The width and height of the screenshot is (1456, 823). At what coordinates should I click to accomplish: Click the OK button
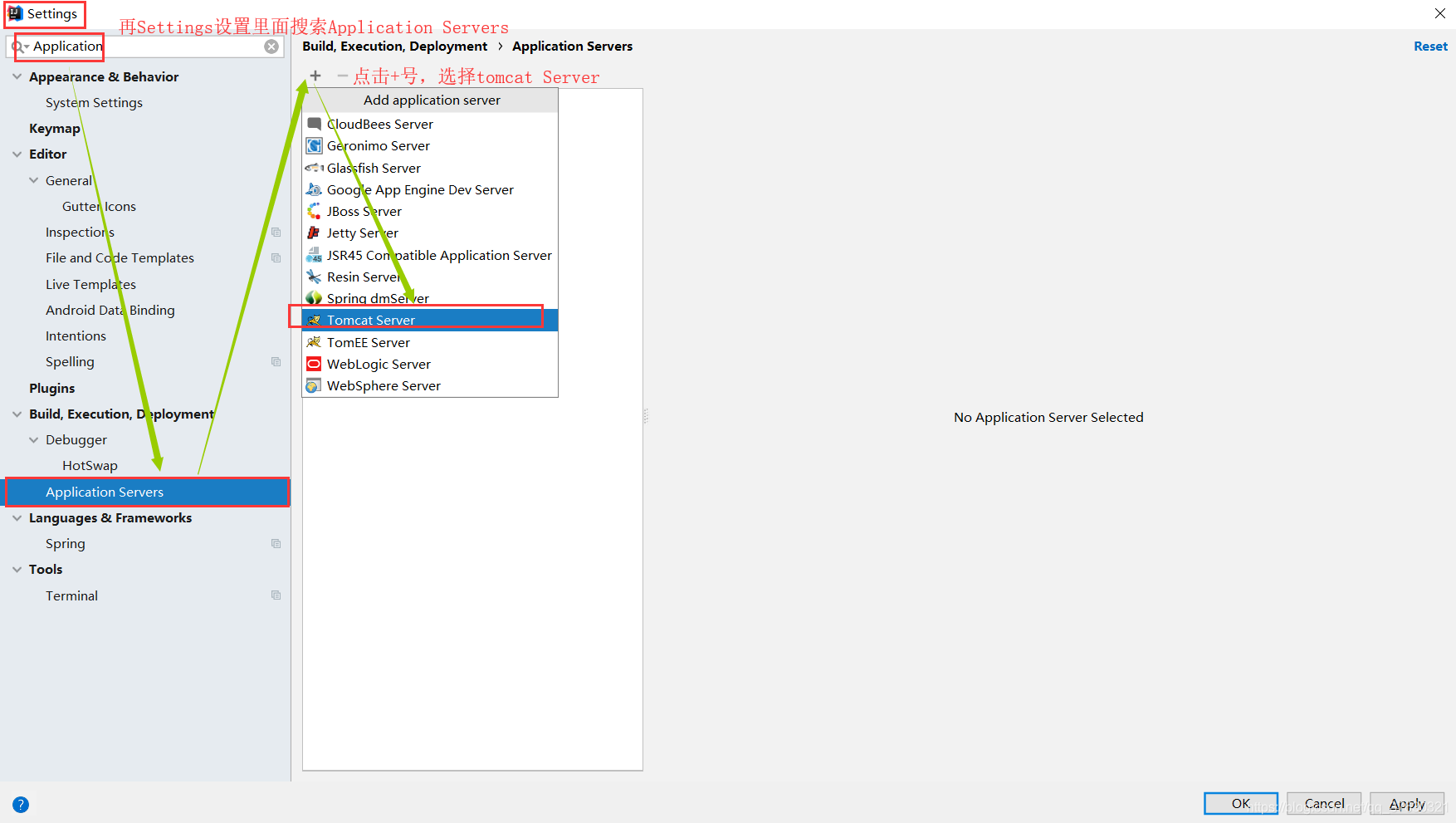point(1241,803)
